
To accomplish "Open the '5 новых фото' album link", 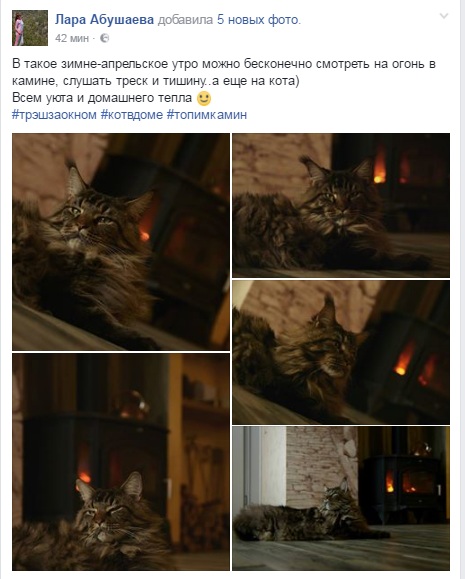I will pos(259,20).
